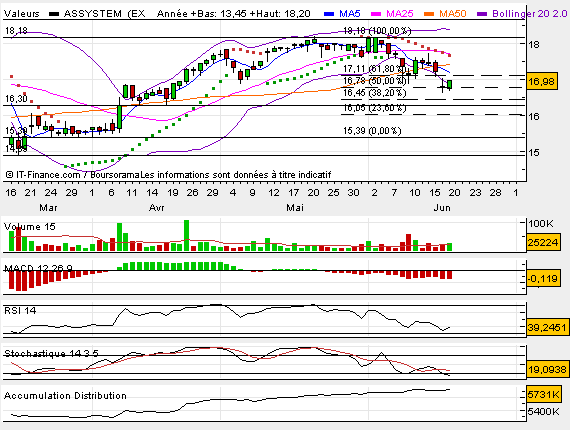Click the '15,39 (0,00%)' Fibonacci label

click(x=372, y=131)
